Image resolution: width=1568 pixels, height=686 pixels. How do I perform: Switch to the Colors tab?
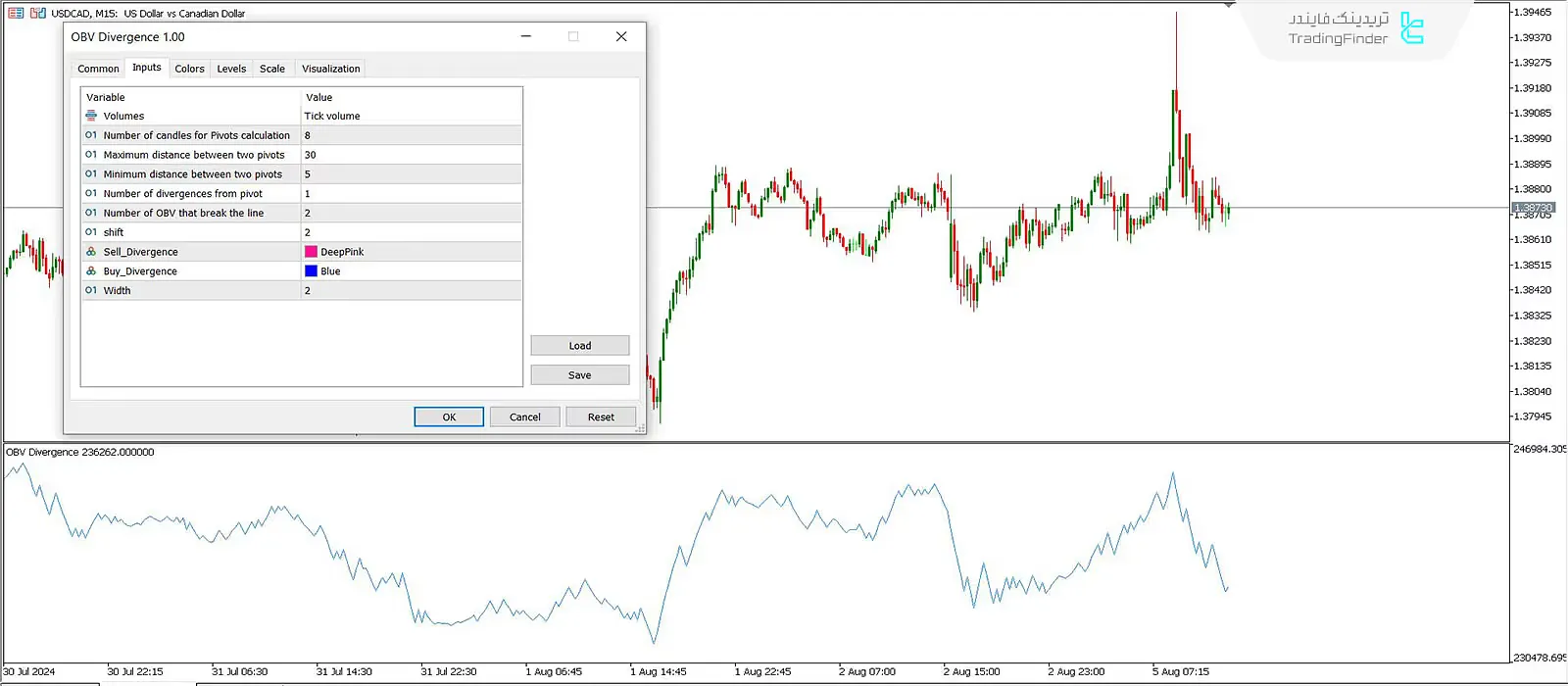189,69
